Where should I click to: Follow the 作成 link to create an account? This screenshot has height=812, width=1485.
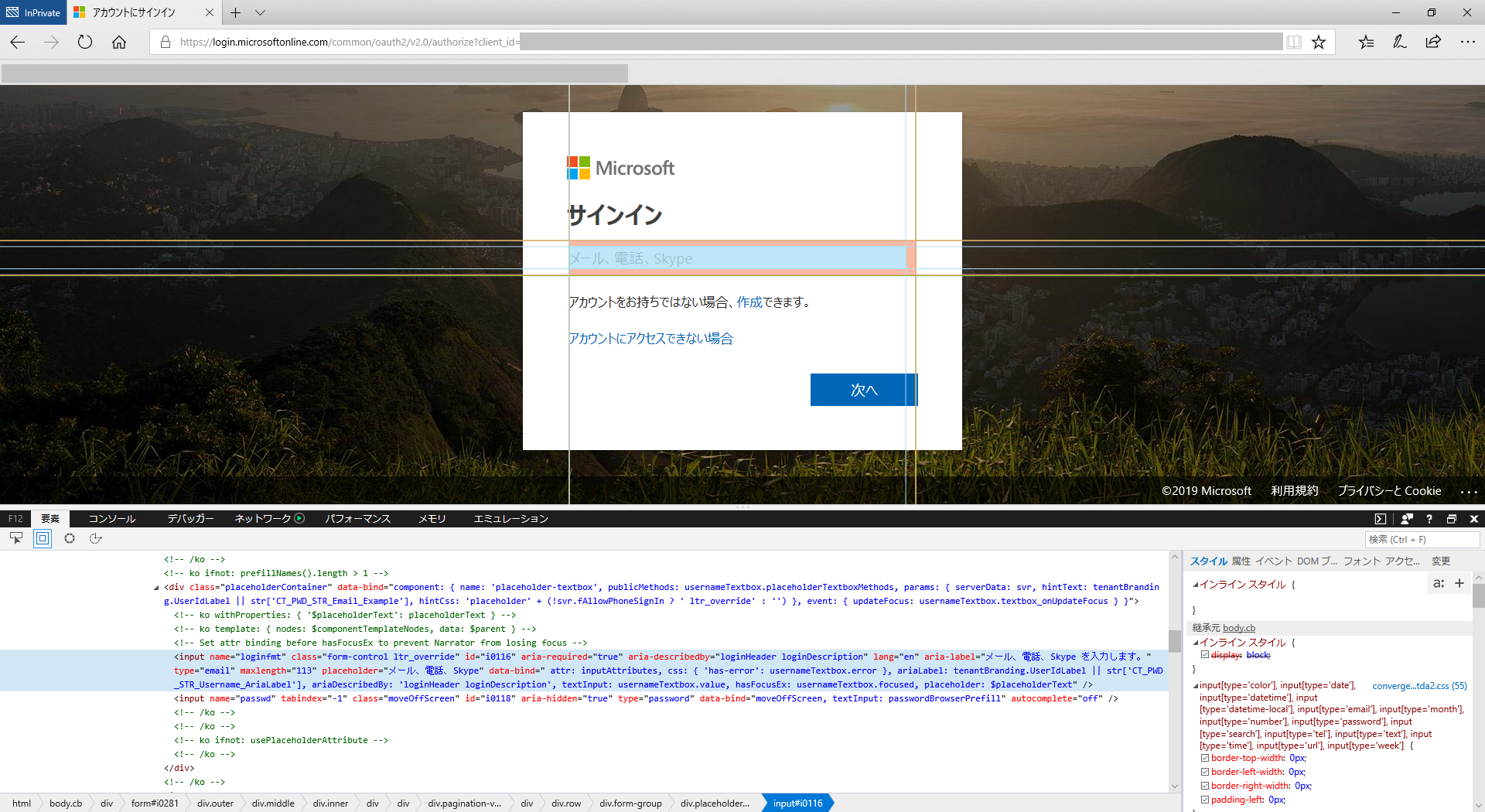click(x=749, y=302)
